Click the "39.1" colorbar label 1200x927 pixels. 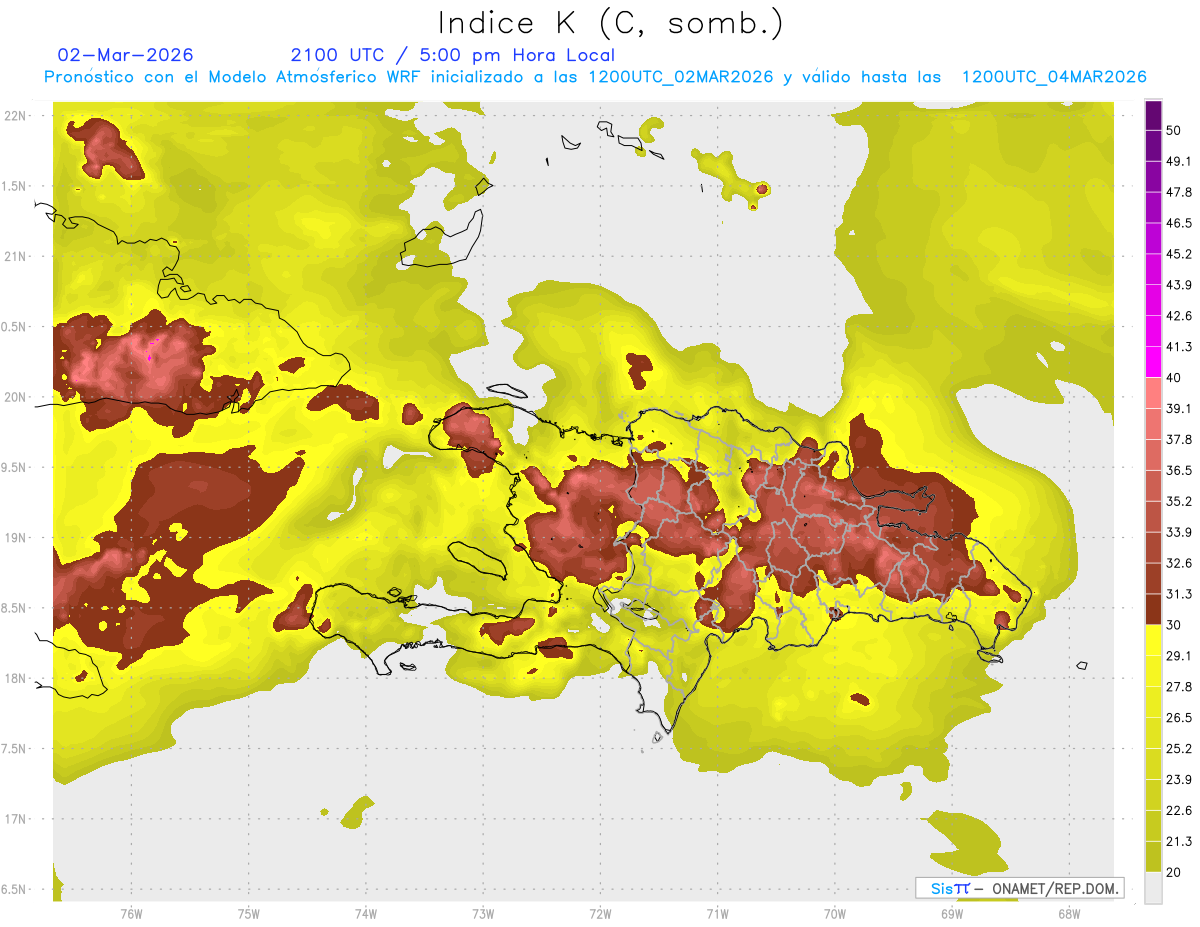[1179, 408]
